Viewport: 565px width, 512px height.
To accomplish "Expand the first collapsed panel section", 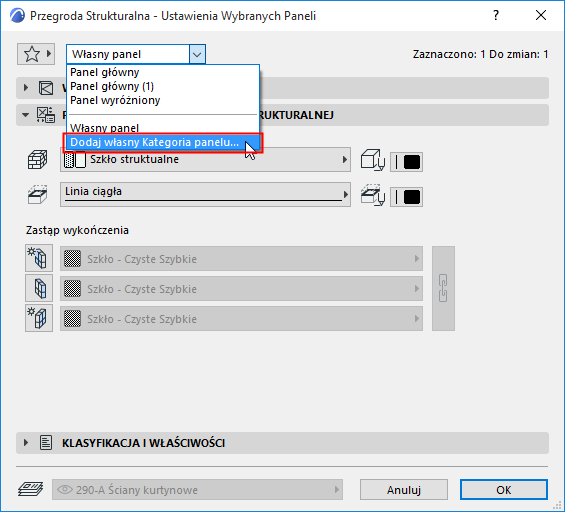I will tap(26, 88).
